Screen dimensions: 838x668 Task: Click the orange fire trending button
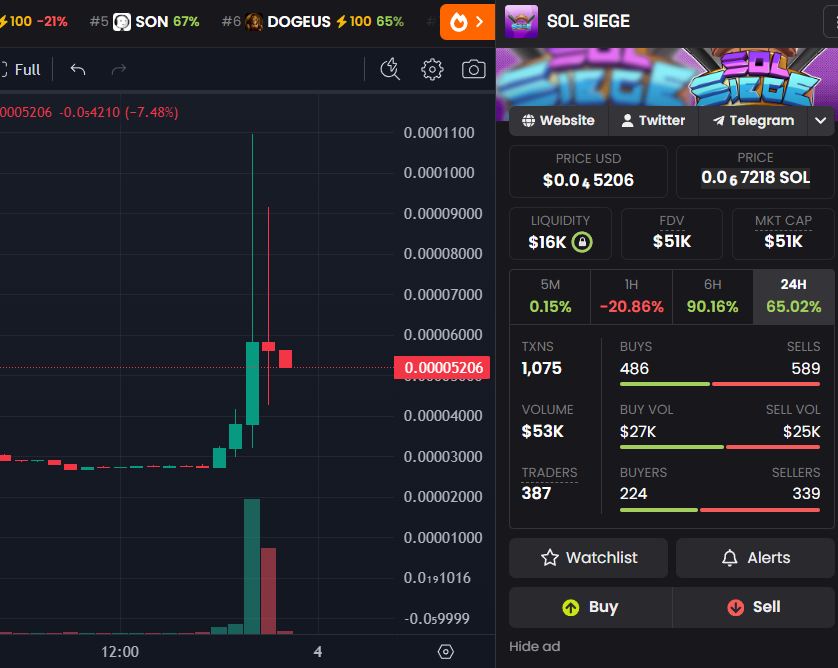pos(467,22)
